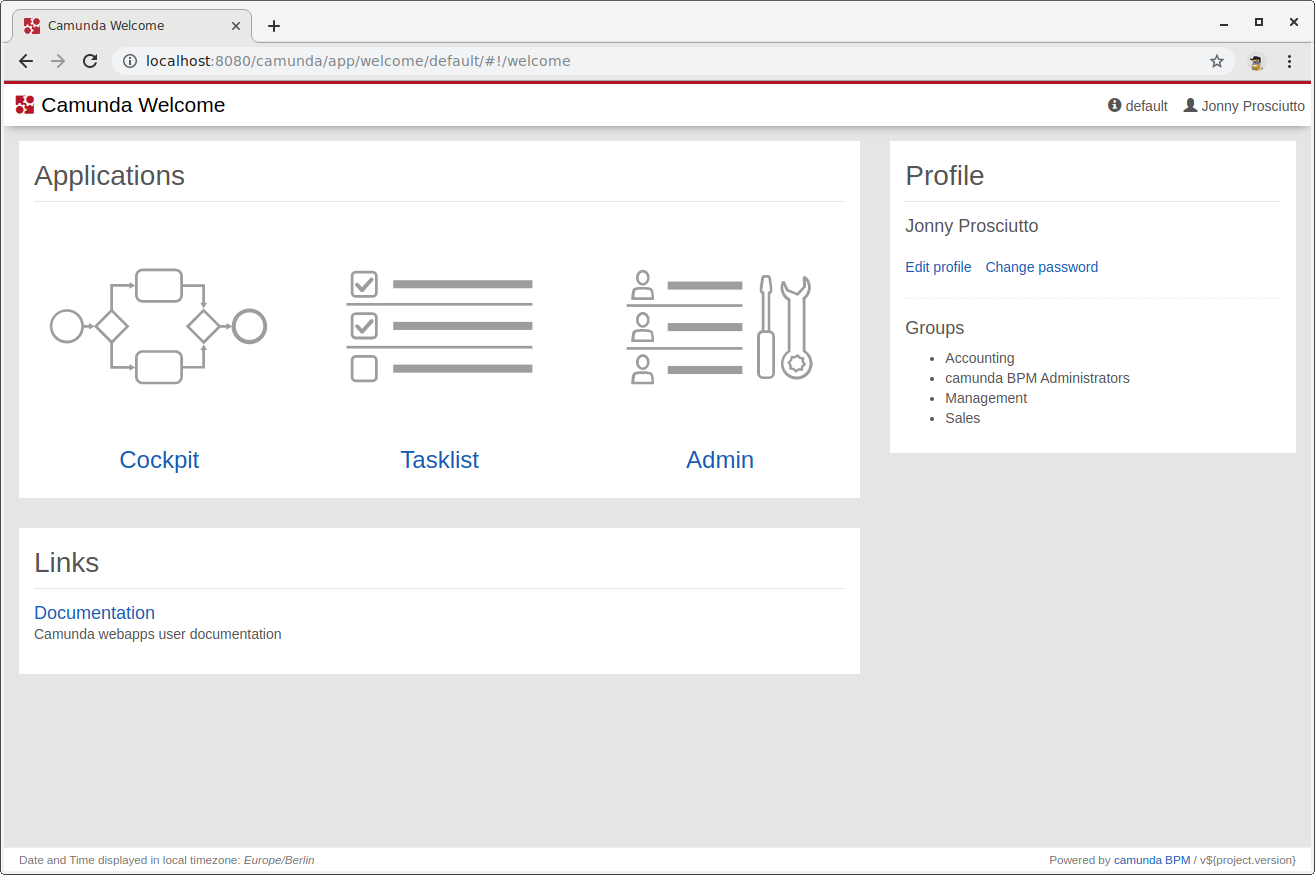Viewport: 1315px width, 875px height.
Task: Click the browser profile avatar icon
Action: coord(1256,61)
